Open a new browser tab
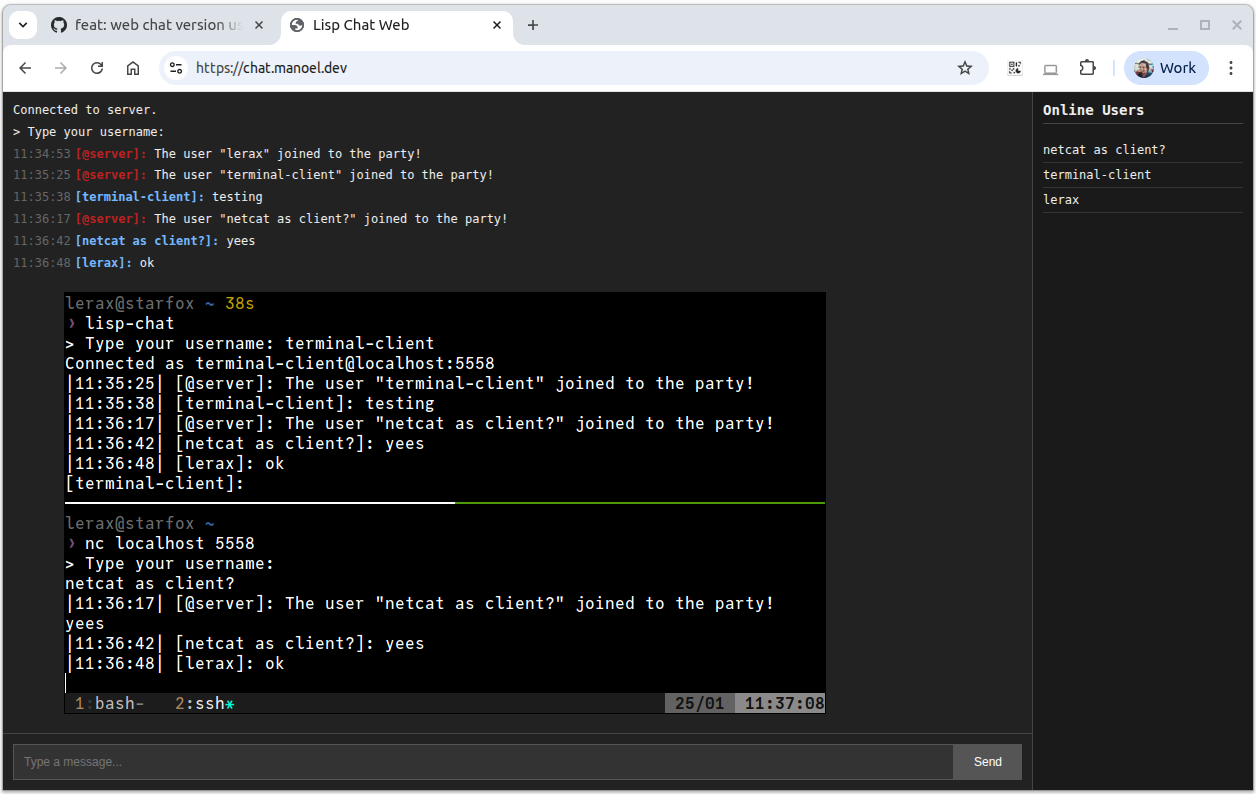This screenshot has height=794, width=1256. pyautogui.click(x=533, y=25)
